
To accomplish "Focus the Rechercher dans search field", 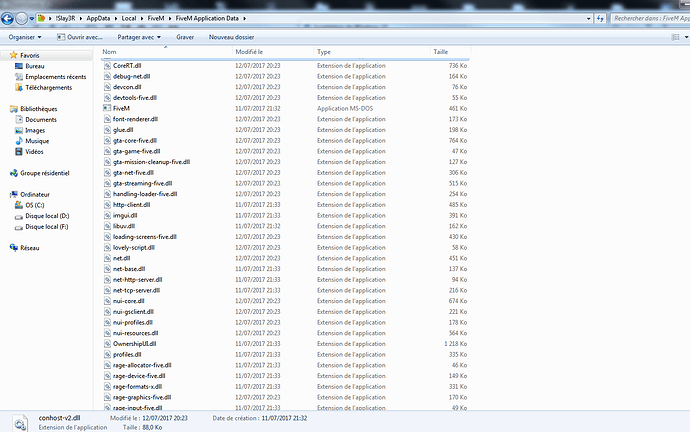I will [650, 18].
